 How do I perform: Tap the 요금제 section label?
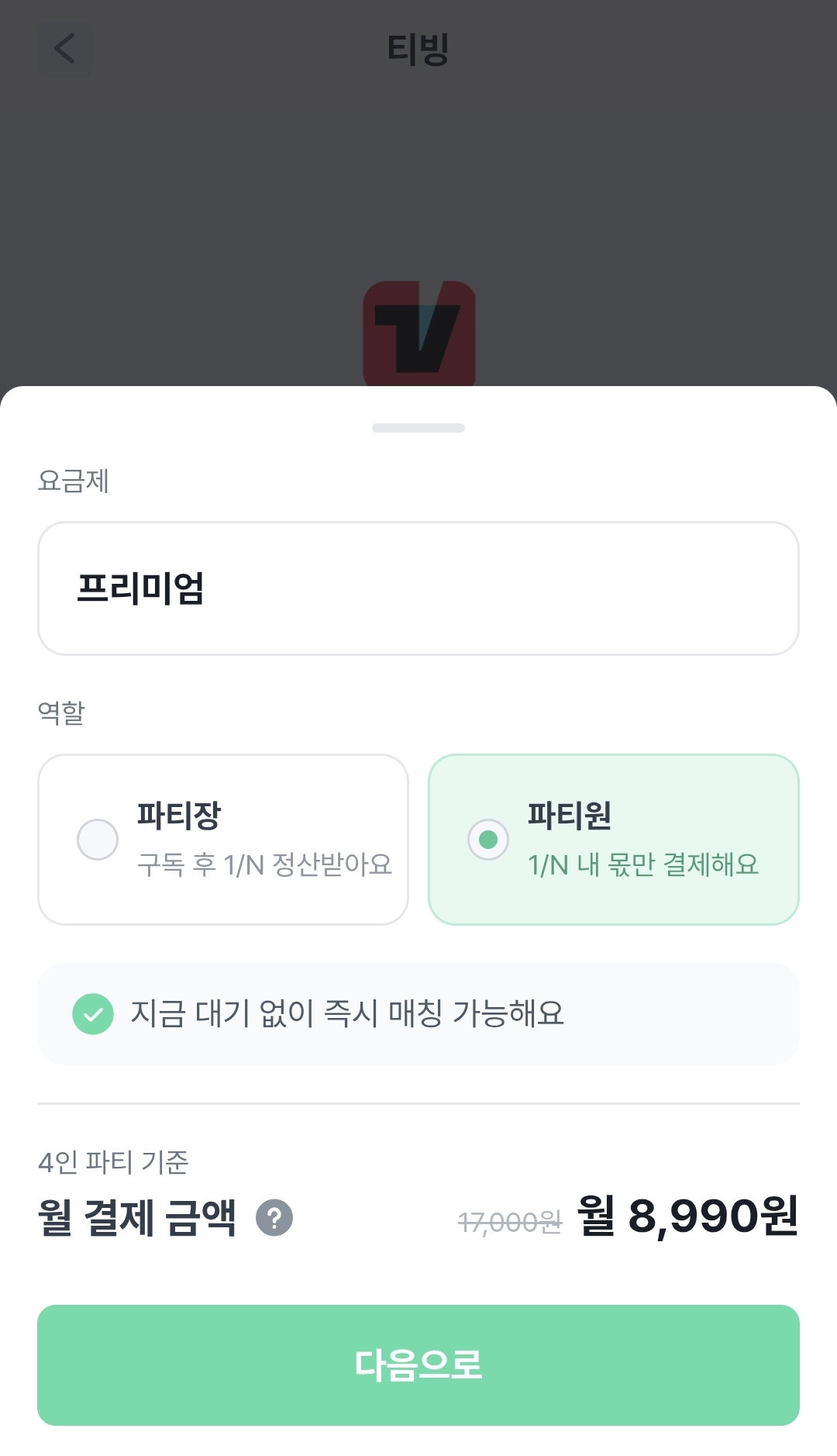(x=74, y=481)
